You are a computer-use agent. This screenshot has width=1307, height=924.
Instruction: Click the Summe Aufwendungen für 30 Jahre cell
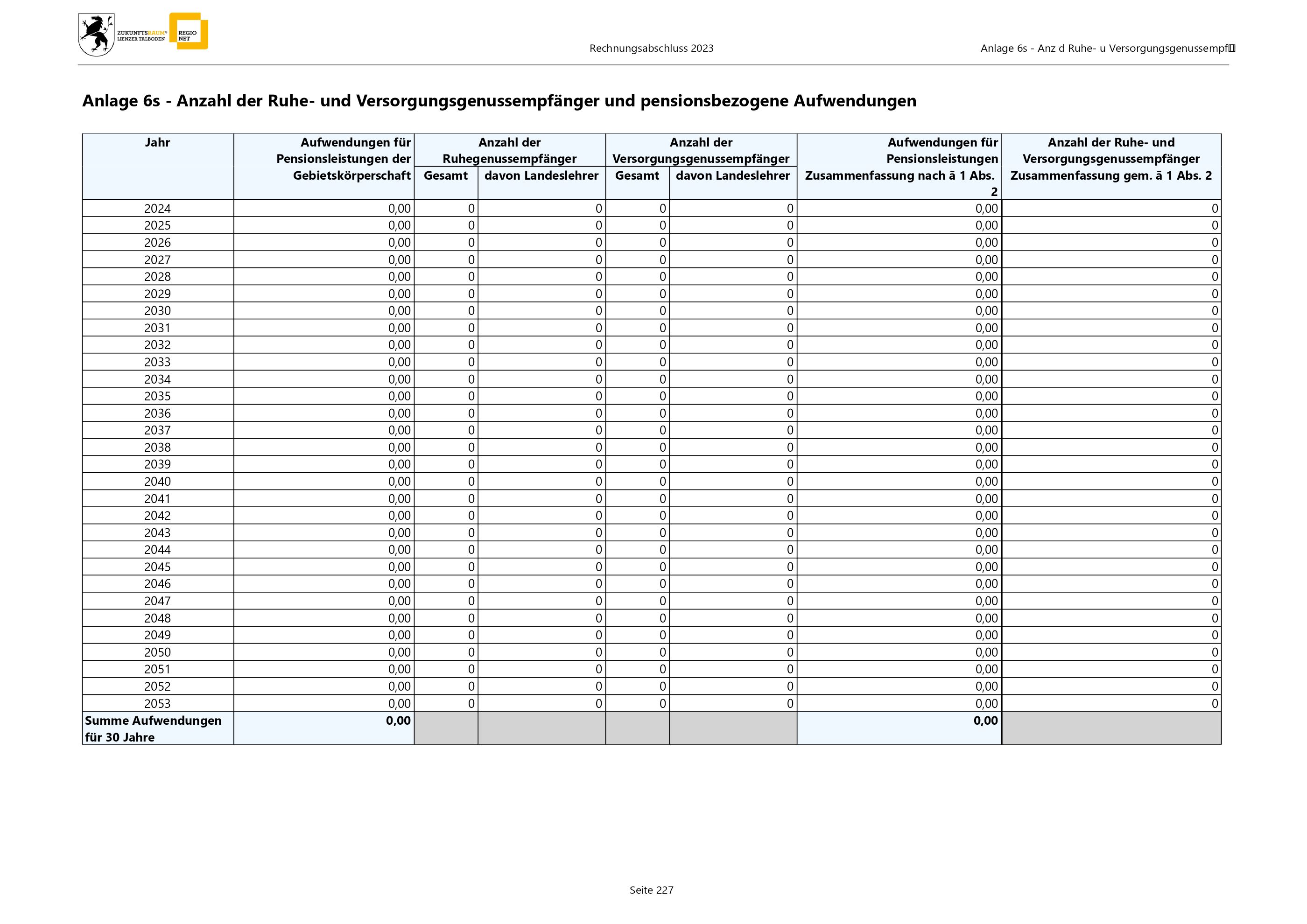click(153, 729)
